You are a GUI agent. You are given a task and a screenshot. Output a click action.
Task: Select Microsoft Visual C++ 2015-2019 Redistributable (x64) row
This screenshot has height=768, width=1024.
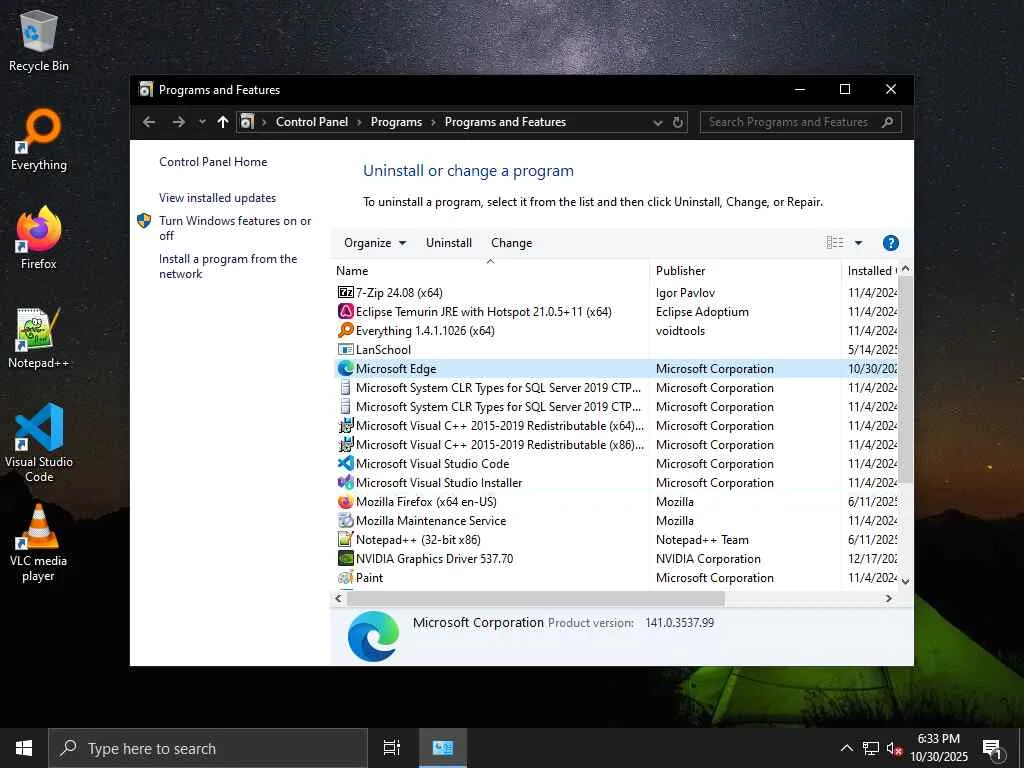pos(616,426)
